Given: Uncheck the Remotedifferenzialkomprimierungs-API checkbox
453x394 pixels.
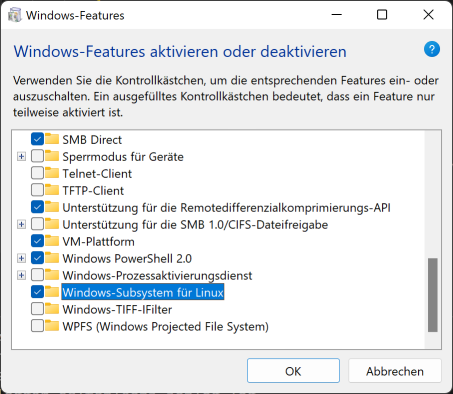Looking at the screenshot, I should tap(37, 207).
